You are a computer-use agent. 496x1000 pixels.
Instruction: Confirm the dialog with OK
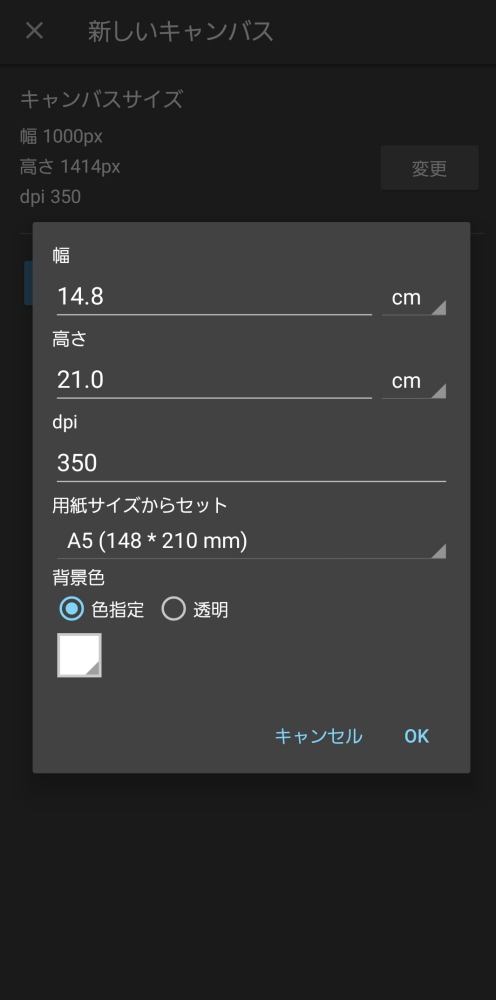[417, 737]
